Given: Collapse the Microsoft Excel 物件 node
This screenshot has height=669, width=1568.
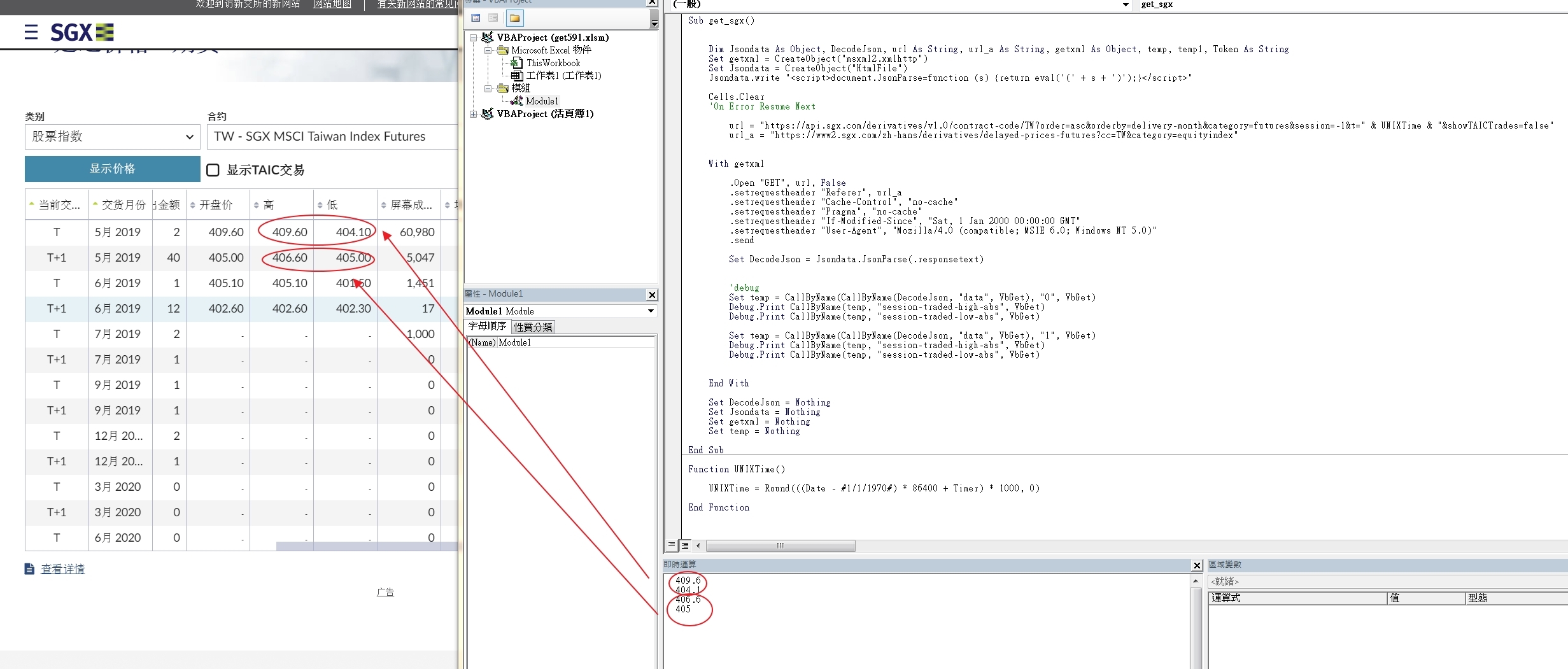Looking at the screenshot, I should (x=488, y=50).
